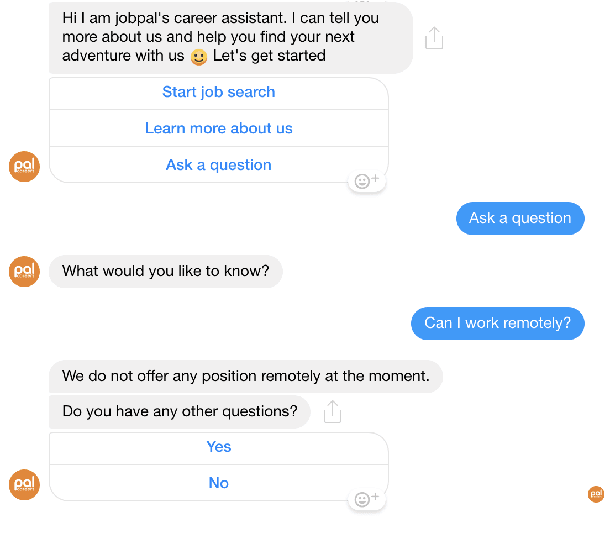Click the message about no remote positions
This screenshot has width=604, height=548.
246,377
